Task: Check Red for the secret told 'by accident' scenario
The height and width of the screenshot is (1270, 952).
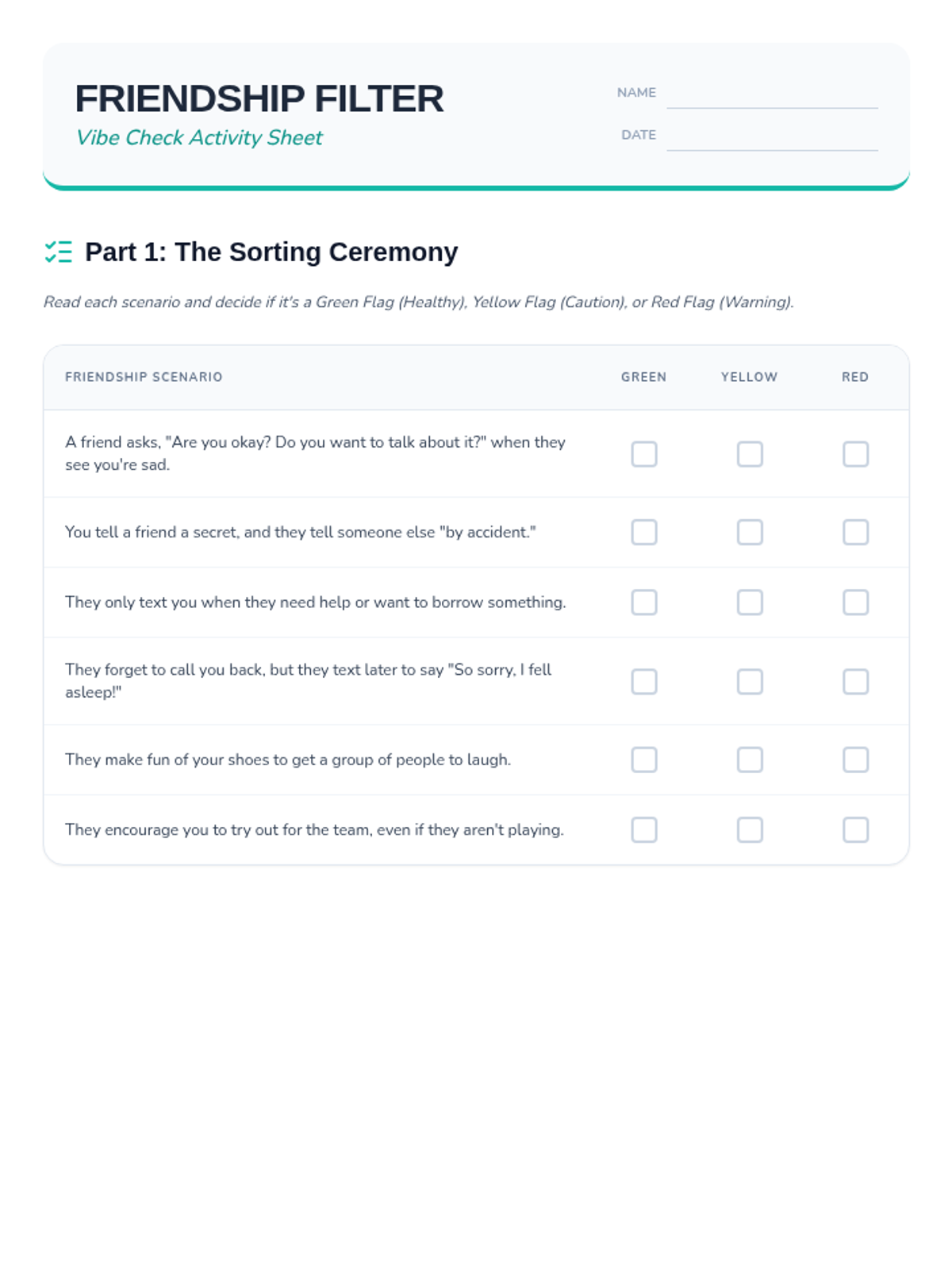Action: coord(855,532)
